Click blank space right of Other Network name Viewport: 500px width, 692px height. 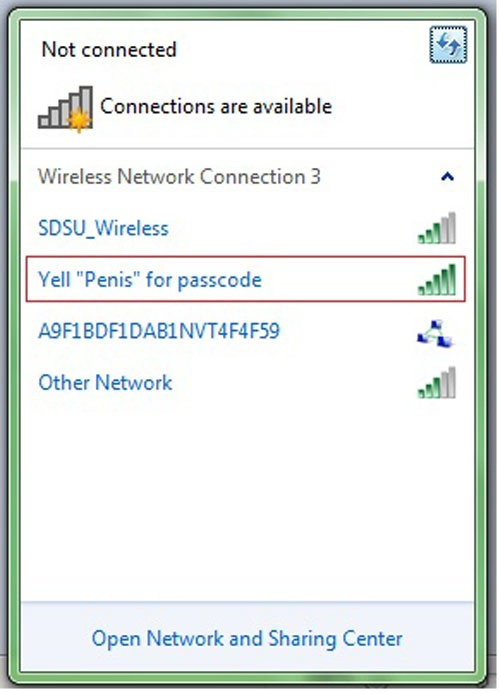[293, 383]
